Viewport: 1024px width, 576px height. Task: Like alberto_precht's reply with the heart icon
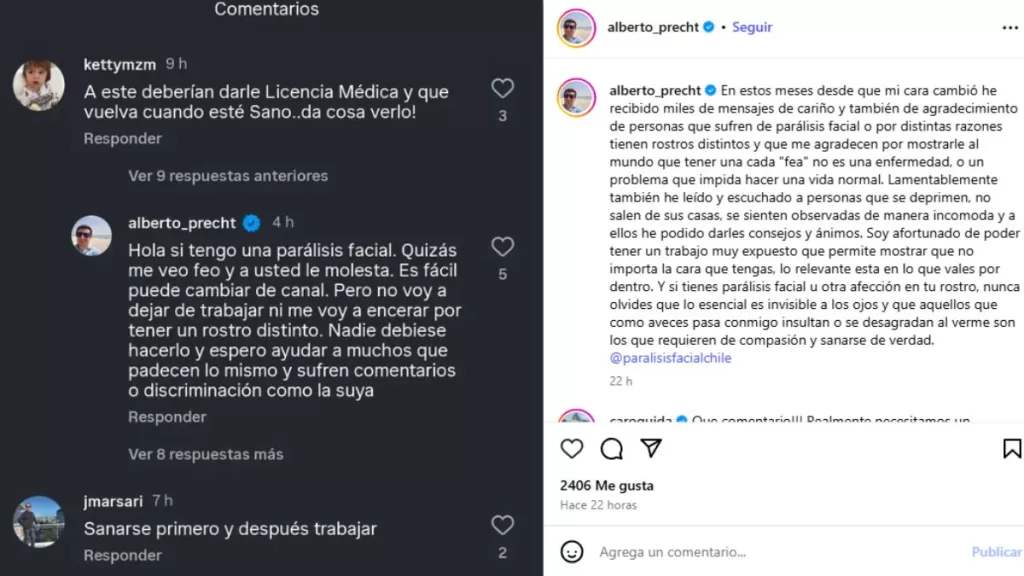(x=502, y=246)
